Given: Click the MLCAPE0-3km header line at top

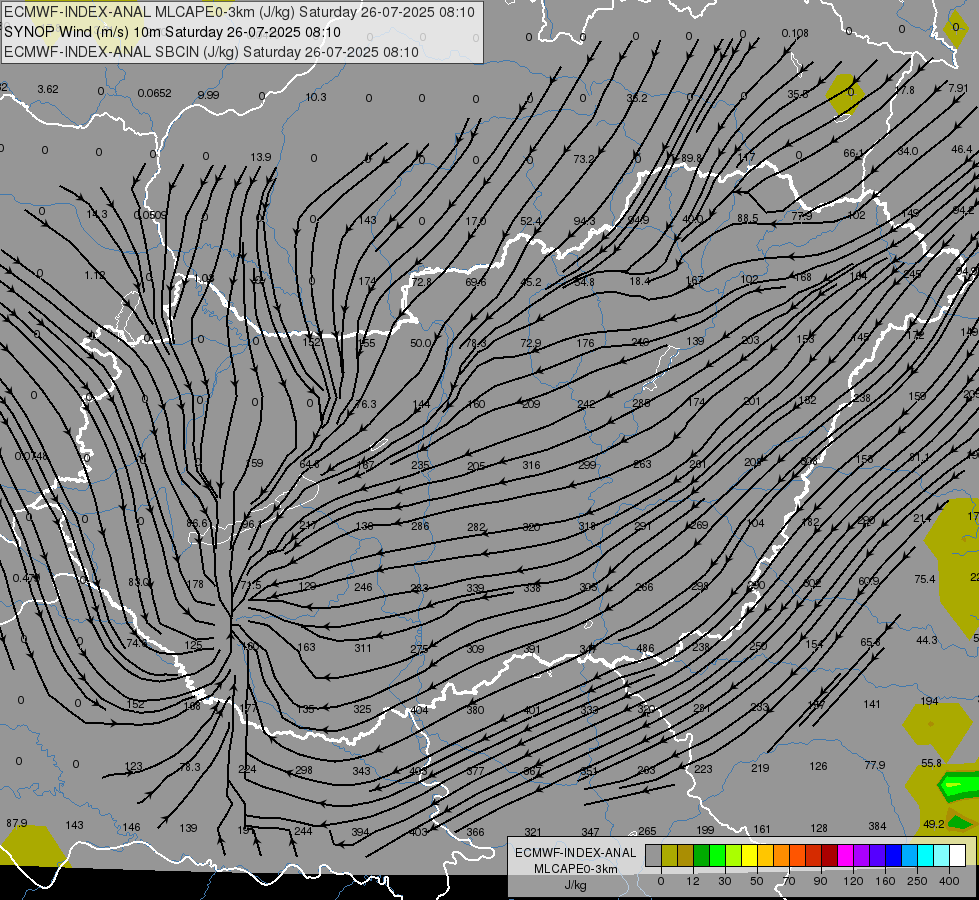Looking at the screenshot, I should pos(239,12).
